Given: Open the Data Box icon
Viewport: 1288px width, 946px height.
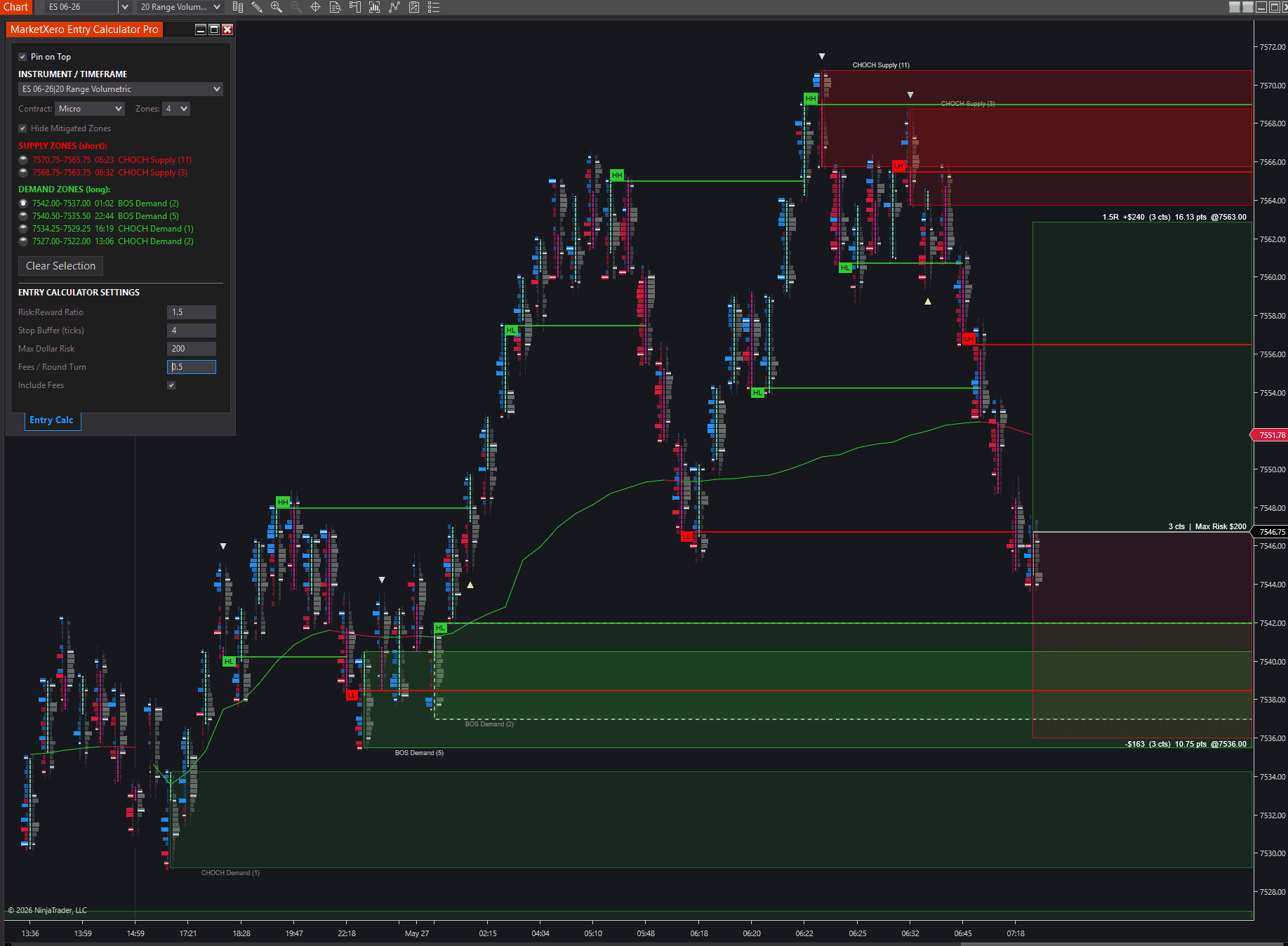Looking at the screenshot, I should point(336,7).
